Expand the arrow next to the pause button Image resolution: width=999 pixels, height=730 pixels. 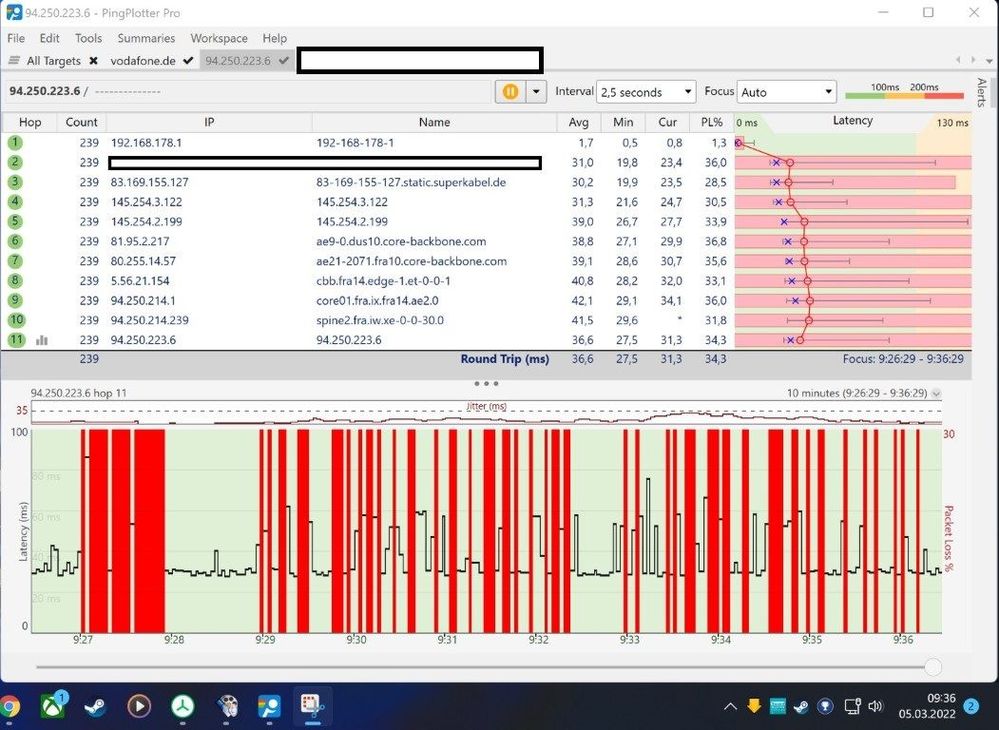click(x=536, y=90)
